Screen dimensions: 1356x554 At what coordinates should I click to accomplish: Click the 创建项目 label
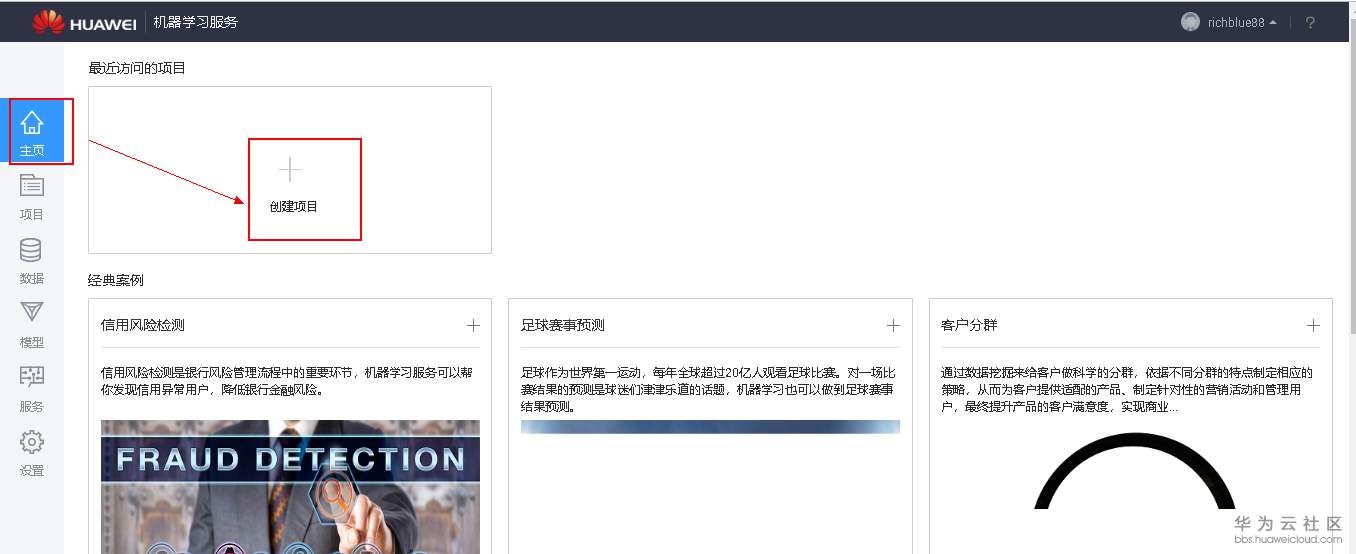click(294, 206)
